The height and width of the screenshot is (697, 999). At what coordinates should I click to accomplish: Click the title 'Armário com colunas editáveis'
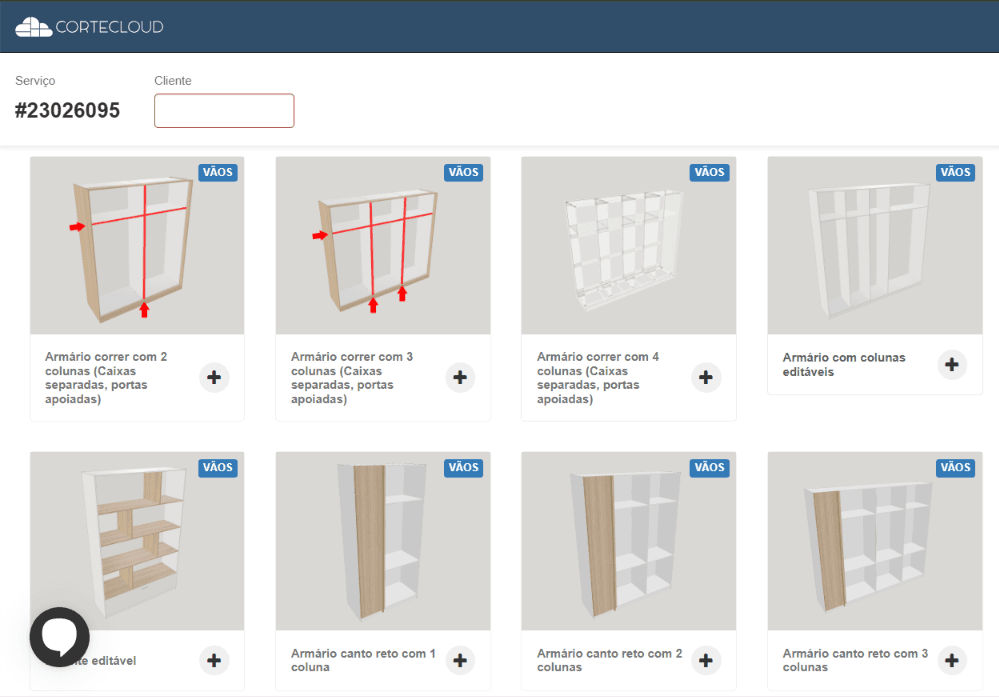click(x=844, y=364)
